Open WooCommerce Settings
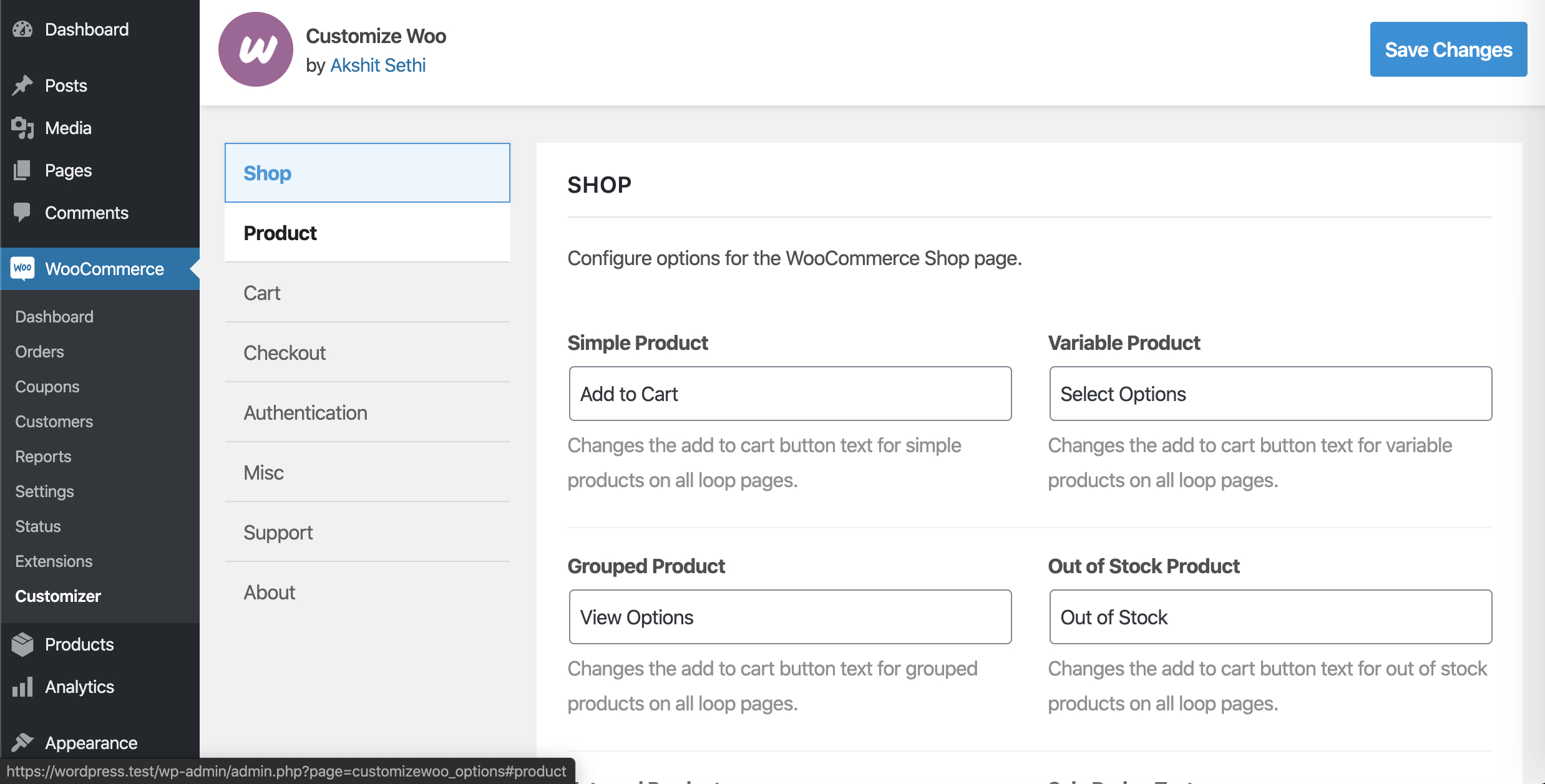The width and height of the screenshot is (1545, 784). (x=44, y=491)
